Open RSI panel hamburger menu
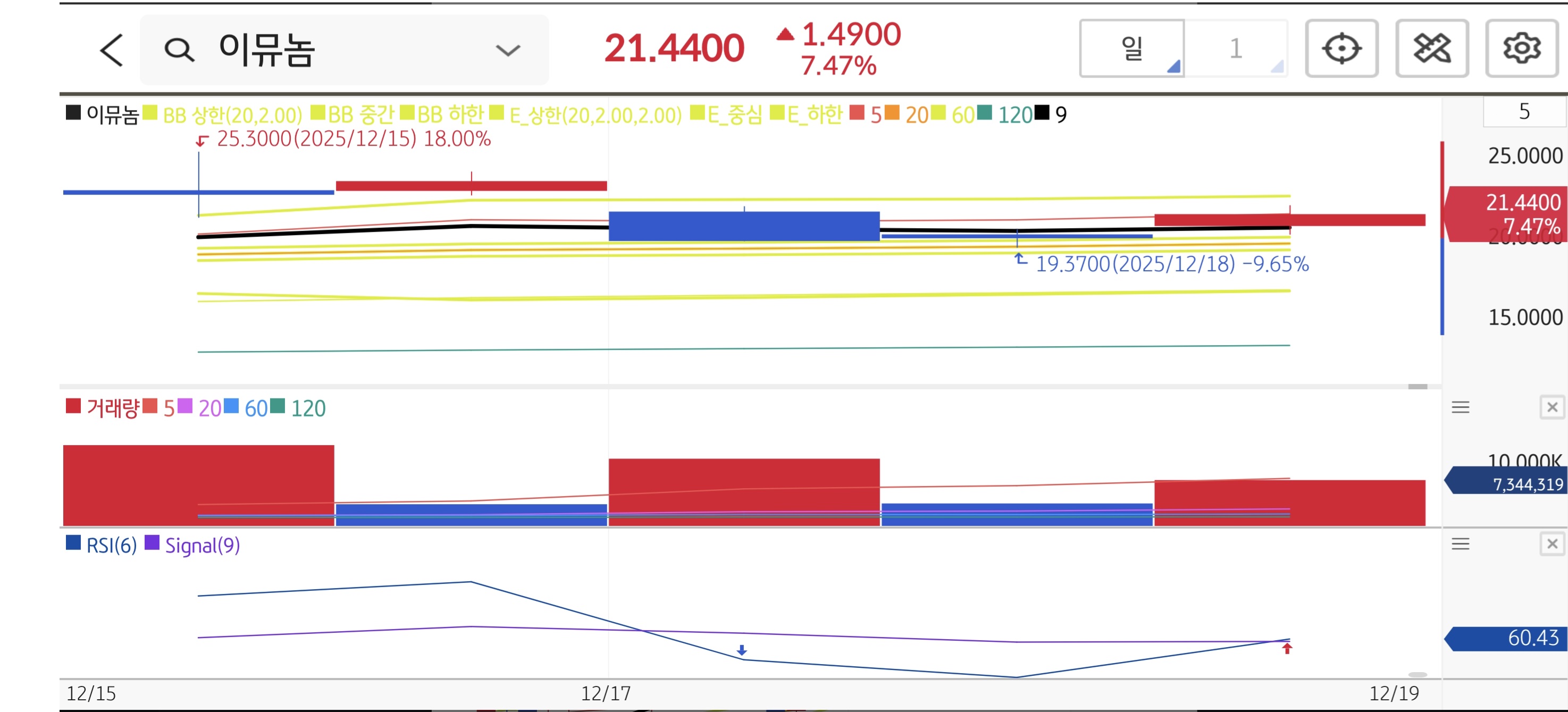Image resolution: width=1568 pixels, height=712 pixels. coord(1460,543)
